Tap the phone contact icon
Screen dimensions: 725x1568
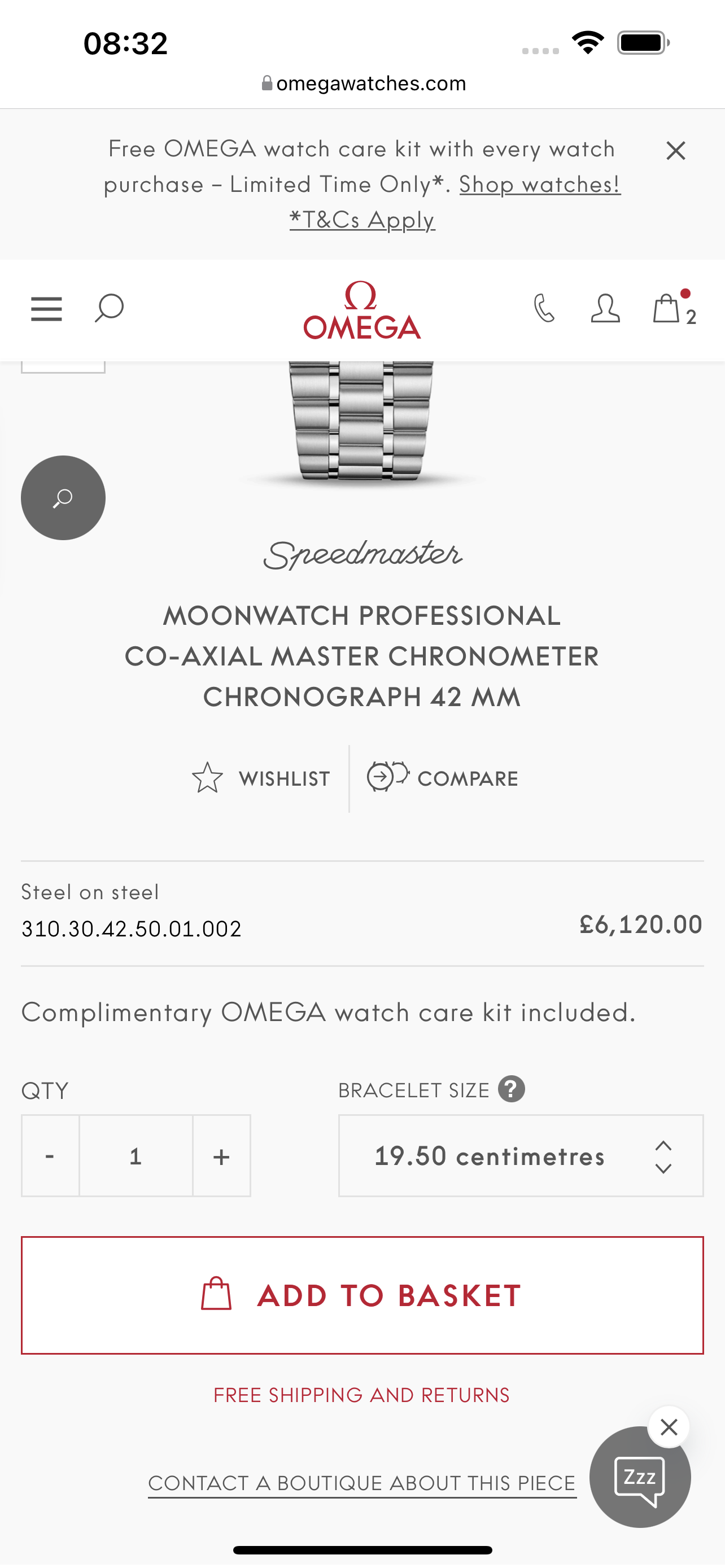point(544,308)
